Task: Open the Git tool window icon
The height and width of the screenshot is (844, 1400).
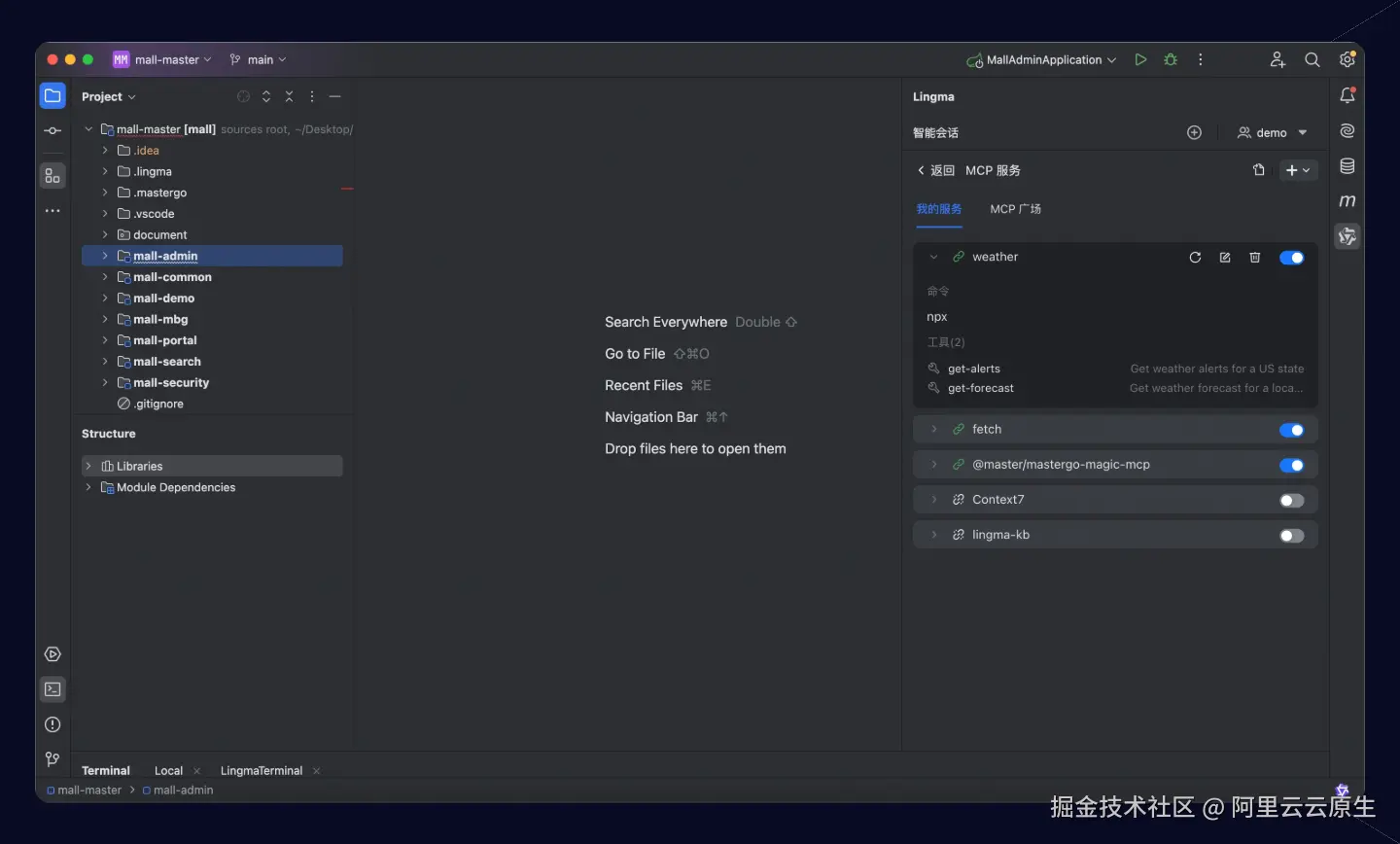Action: point(52,759)
